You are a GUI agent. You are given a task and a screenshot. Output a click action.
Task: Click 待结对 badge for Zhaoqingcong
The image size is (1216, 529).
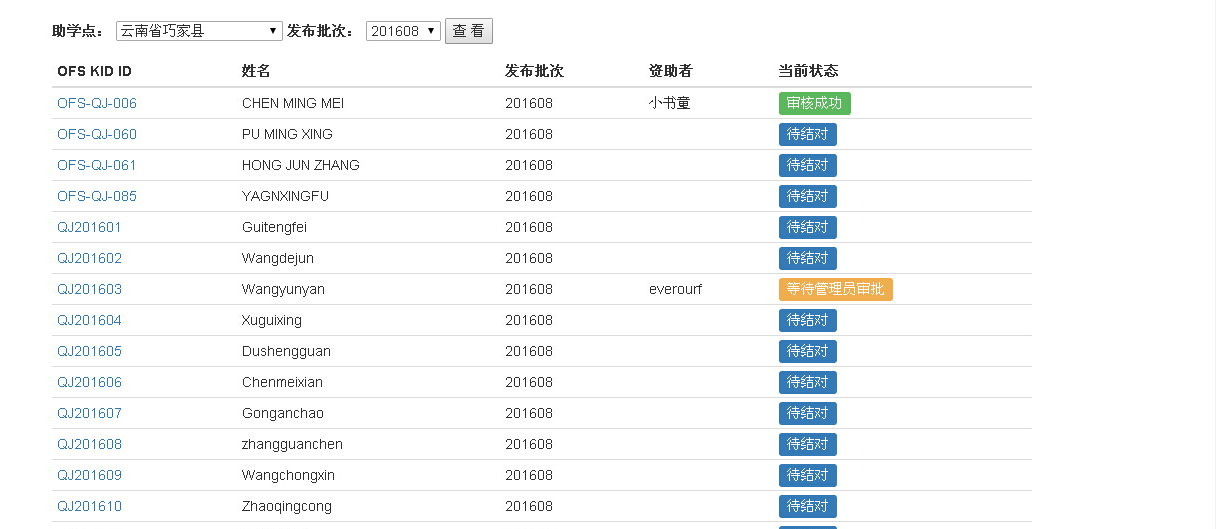808,506
